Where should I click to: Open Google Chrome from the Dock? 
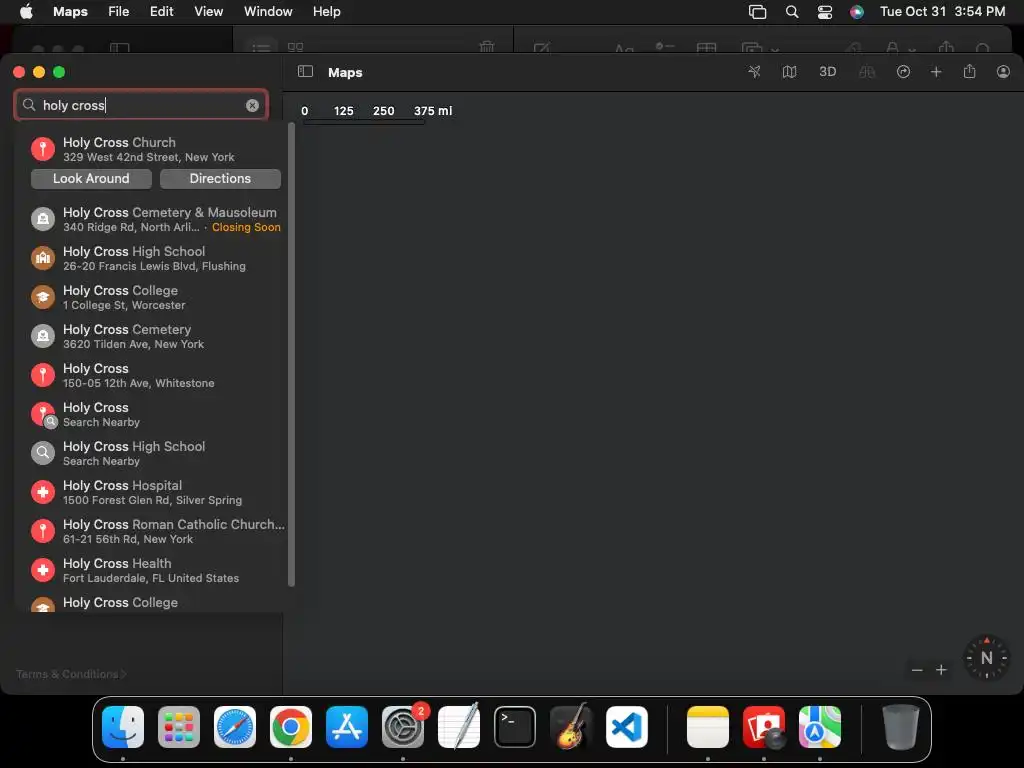click(291, 727)
